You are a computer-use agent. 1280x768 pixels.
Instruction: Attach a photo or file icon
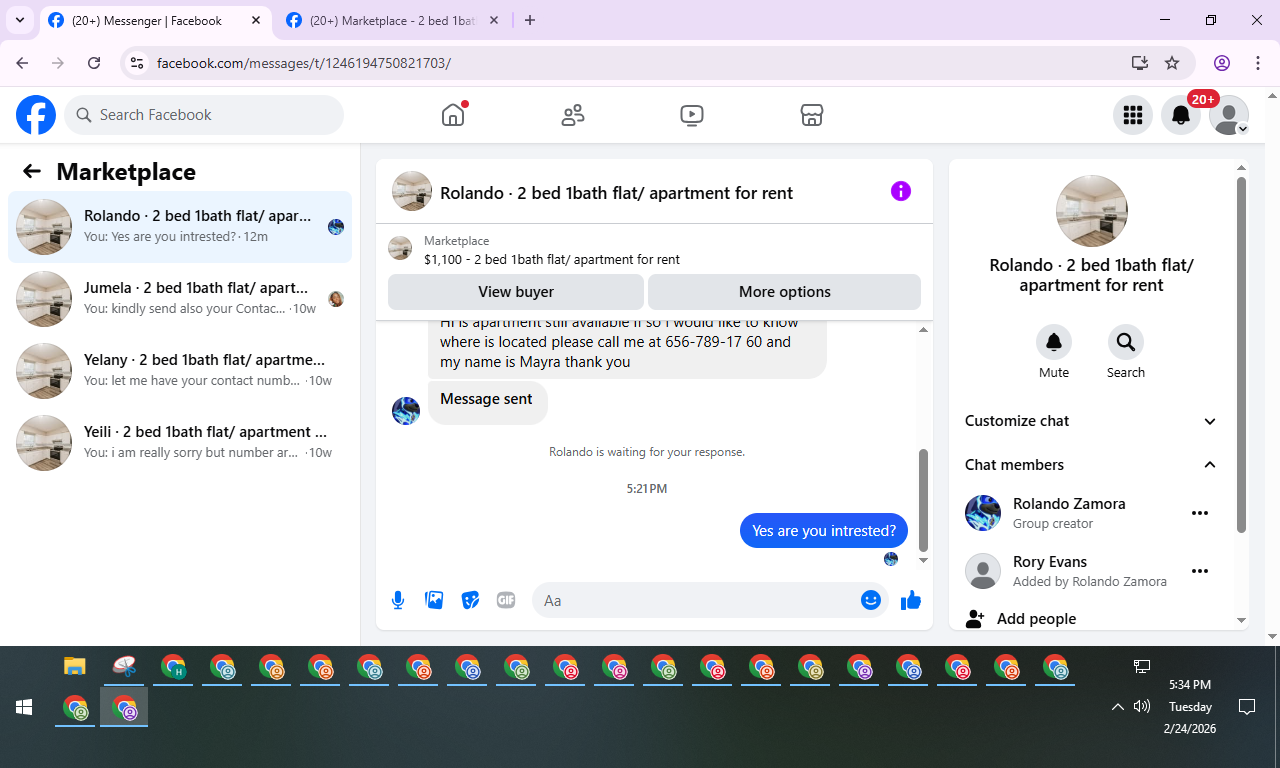point(434,600)
